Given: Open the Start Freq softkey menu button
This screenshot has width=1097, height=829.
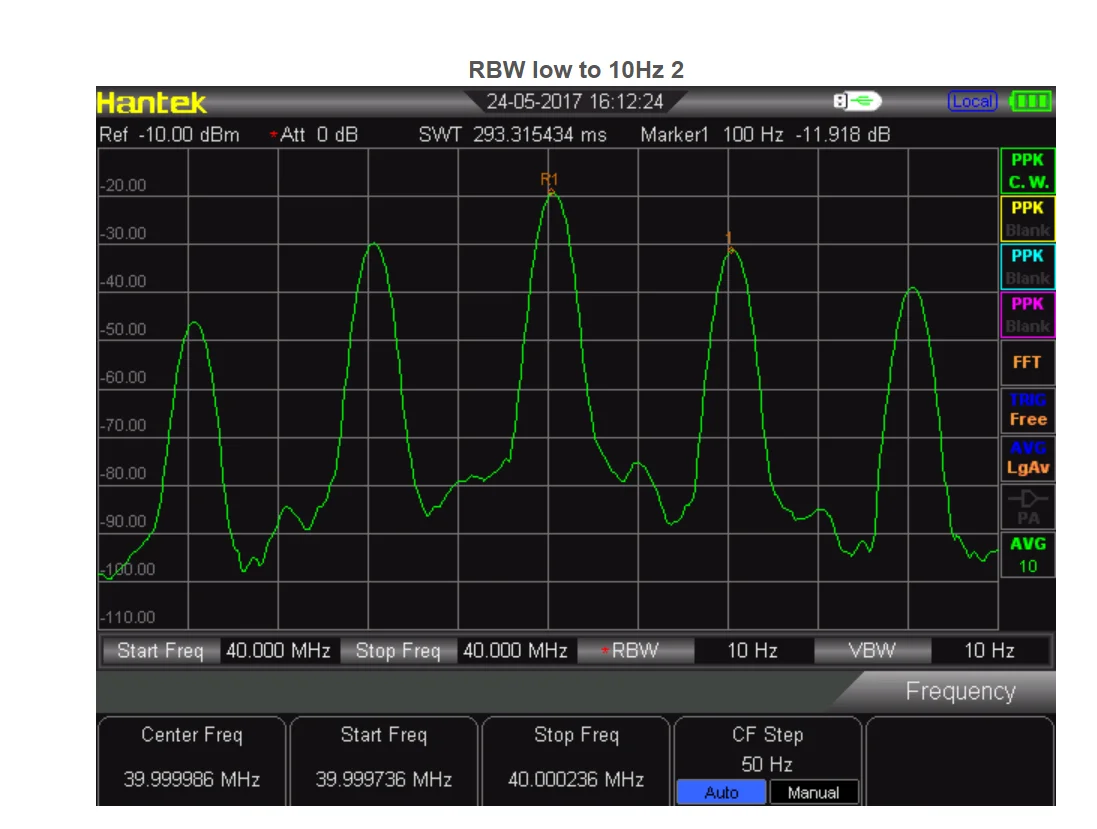Looking at the screenshot, I should tap(383, 760).
